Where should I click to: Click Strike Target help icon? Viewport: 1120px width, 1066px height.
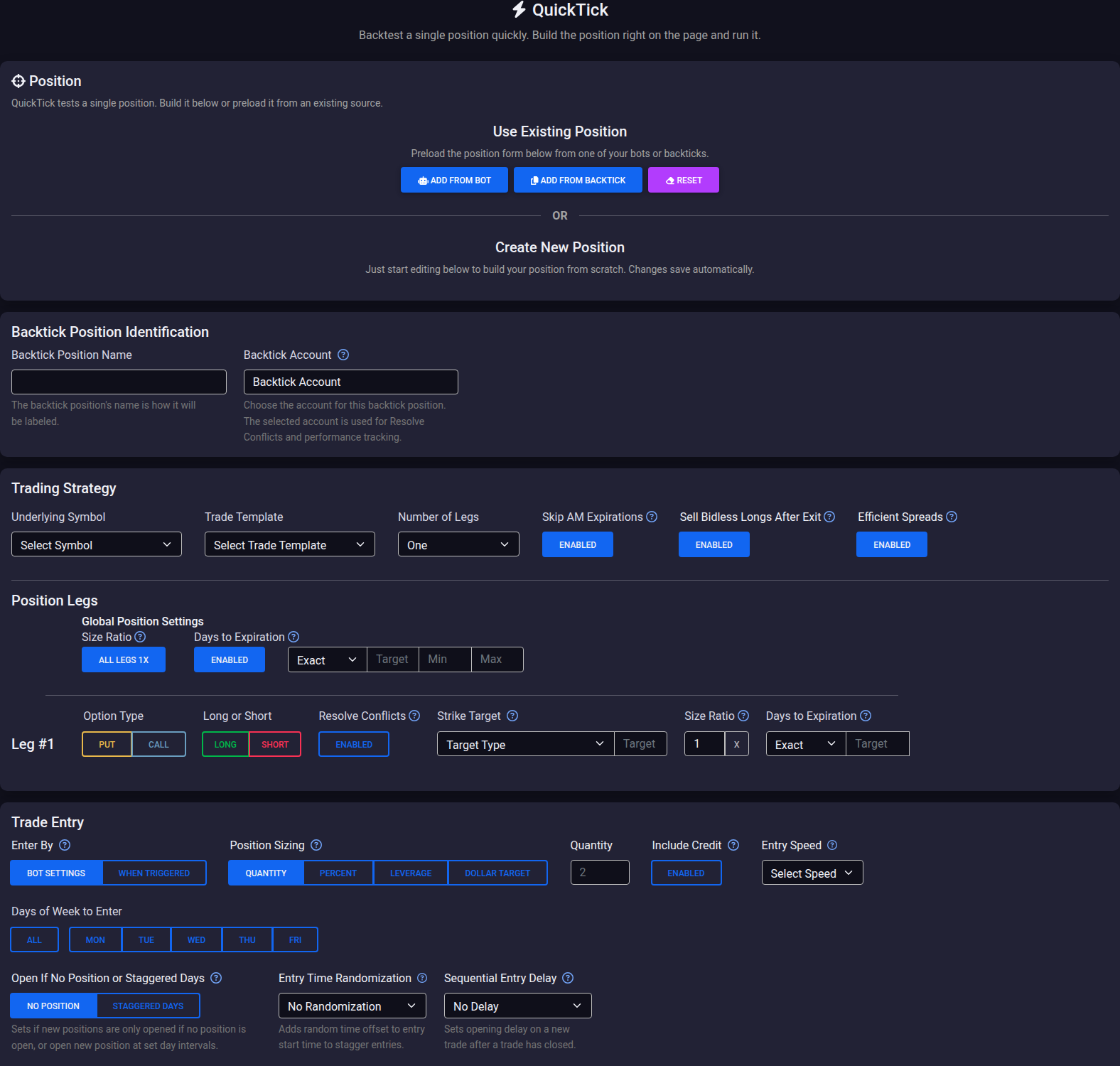point(512,716)
